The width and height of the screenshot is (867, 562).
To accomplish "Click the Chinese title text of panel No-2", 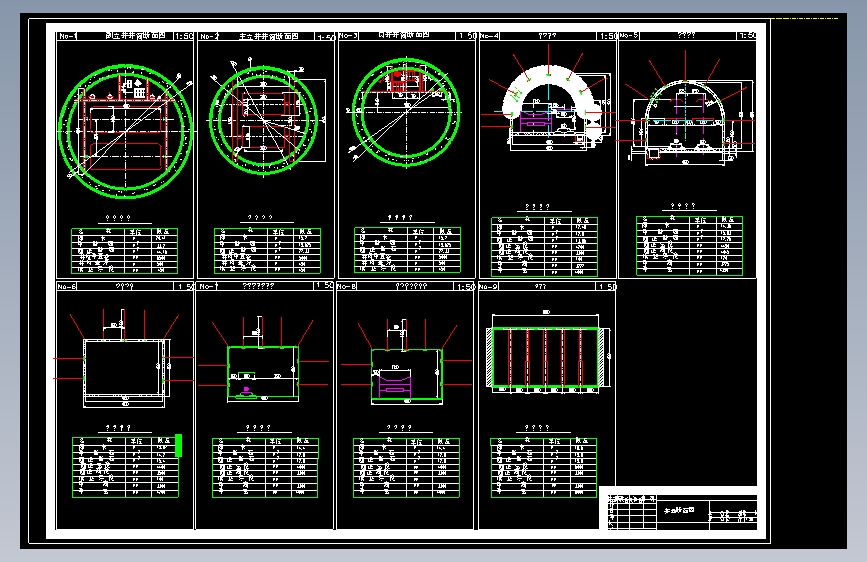I will (x=269, y=36).
